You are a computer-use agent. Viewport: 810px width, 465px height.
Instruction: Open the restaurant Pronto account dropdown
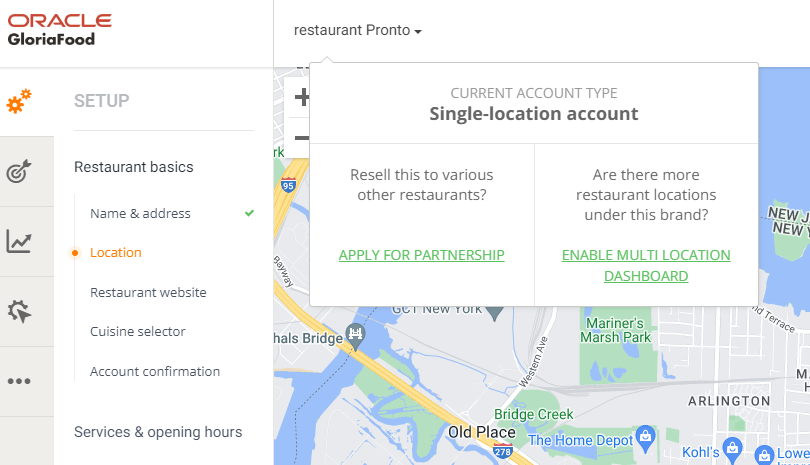tap(357, 30)
